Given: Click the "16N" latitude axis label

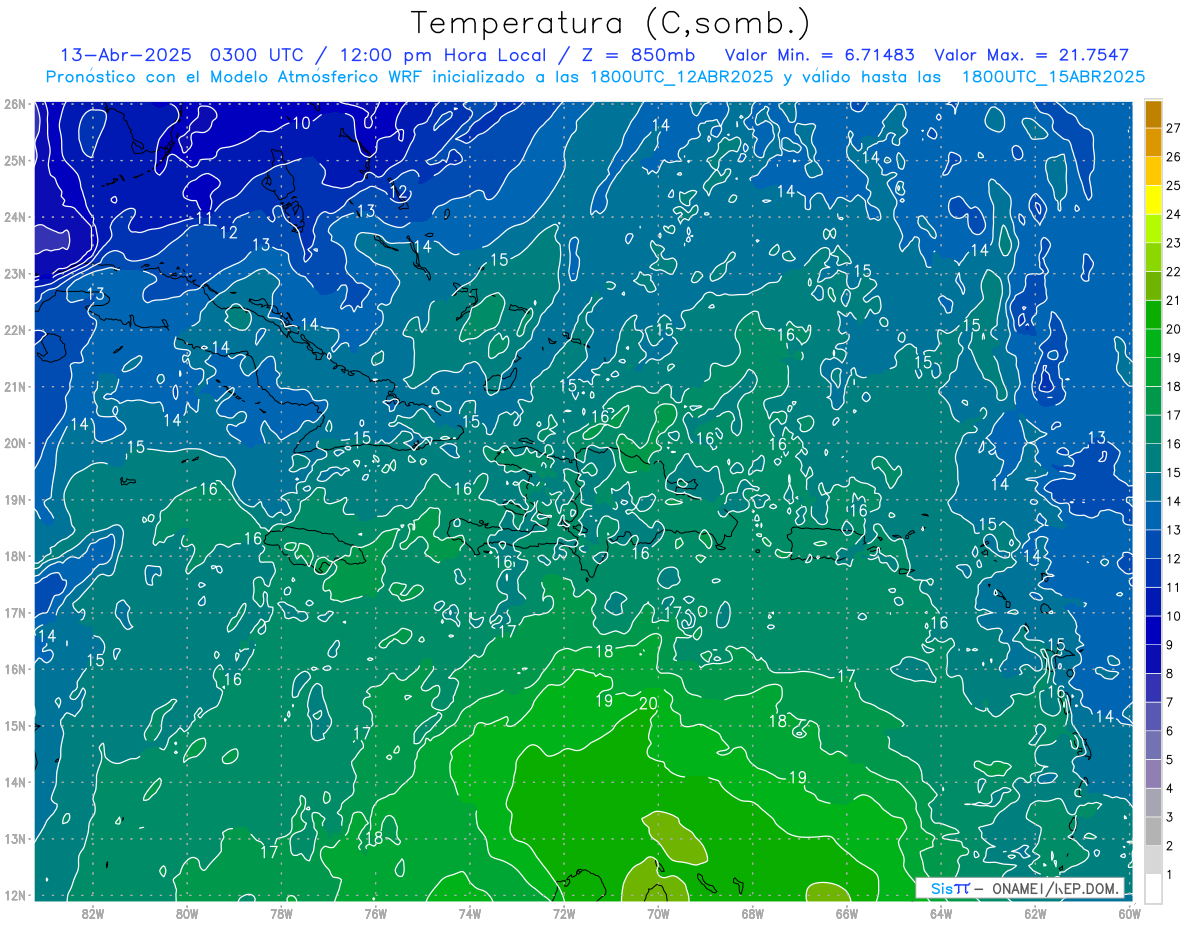Looking at the screenshot, I should (x=15, y=669).
